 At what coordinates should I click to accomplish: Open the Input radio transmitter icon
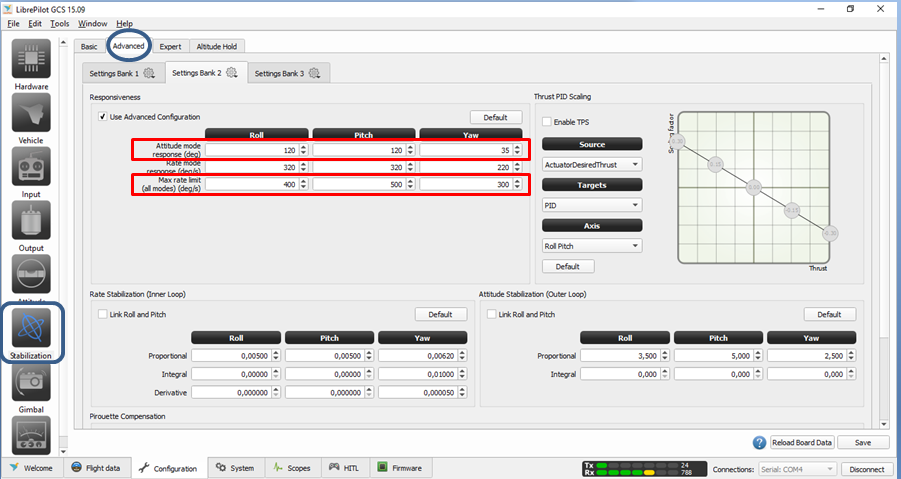(x=31, y=168)
